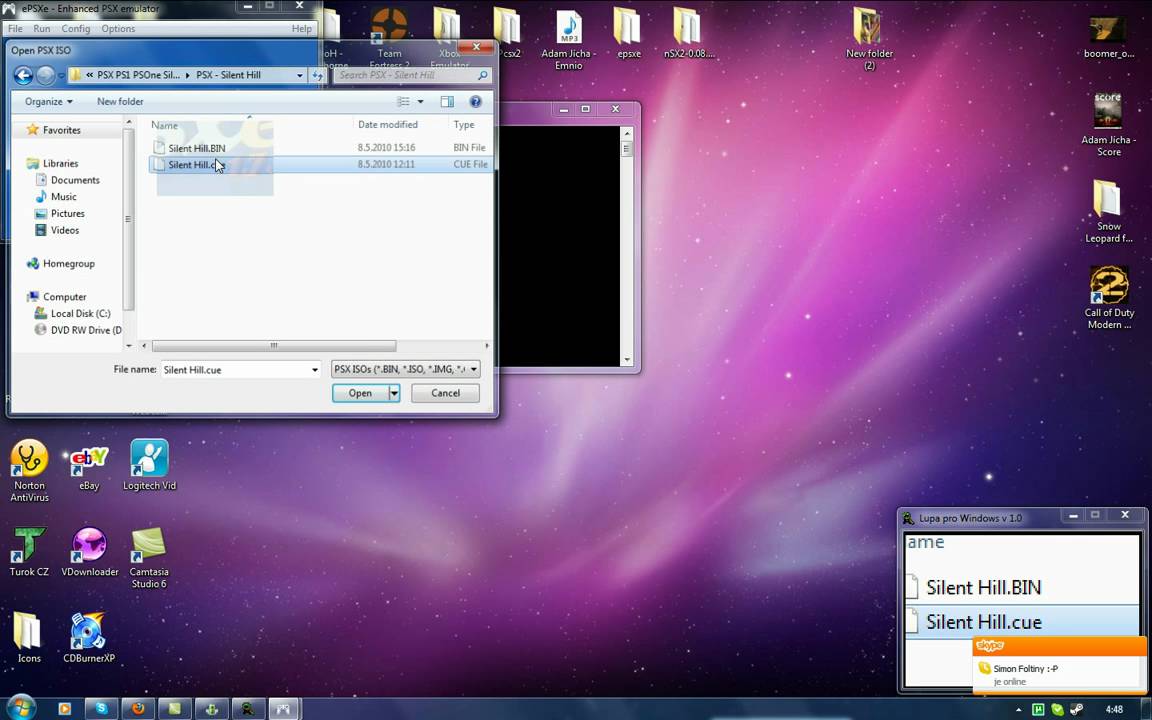Open the Help menu in ePSXe
The width and height of the screenshot is (1152, 720).
[301, 29]
